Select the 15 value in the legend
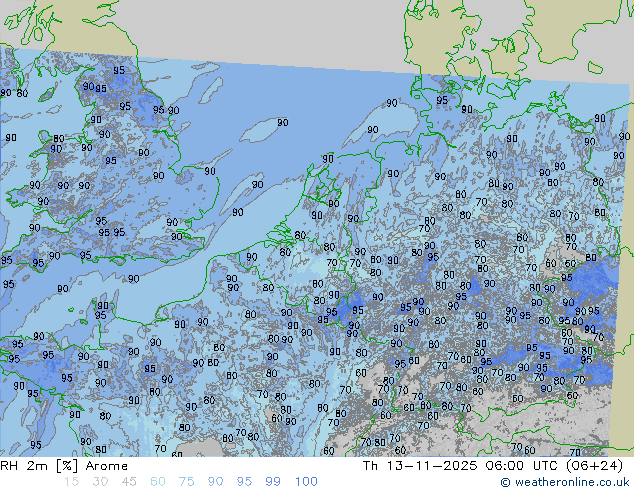This screenshot has height=490, width=634. [x=71, y=482]
